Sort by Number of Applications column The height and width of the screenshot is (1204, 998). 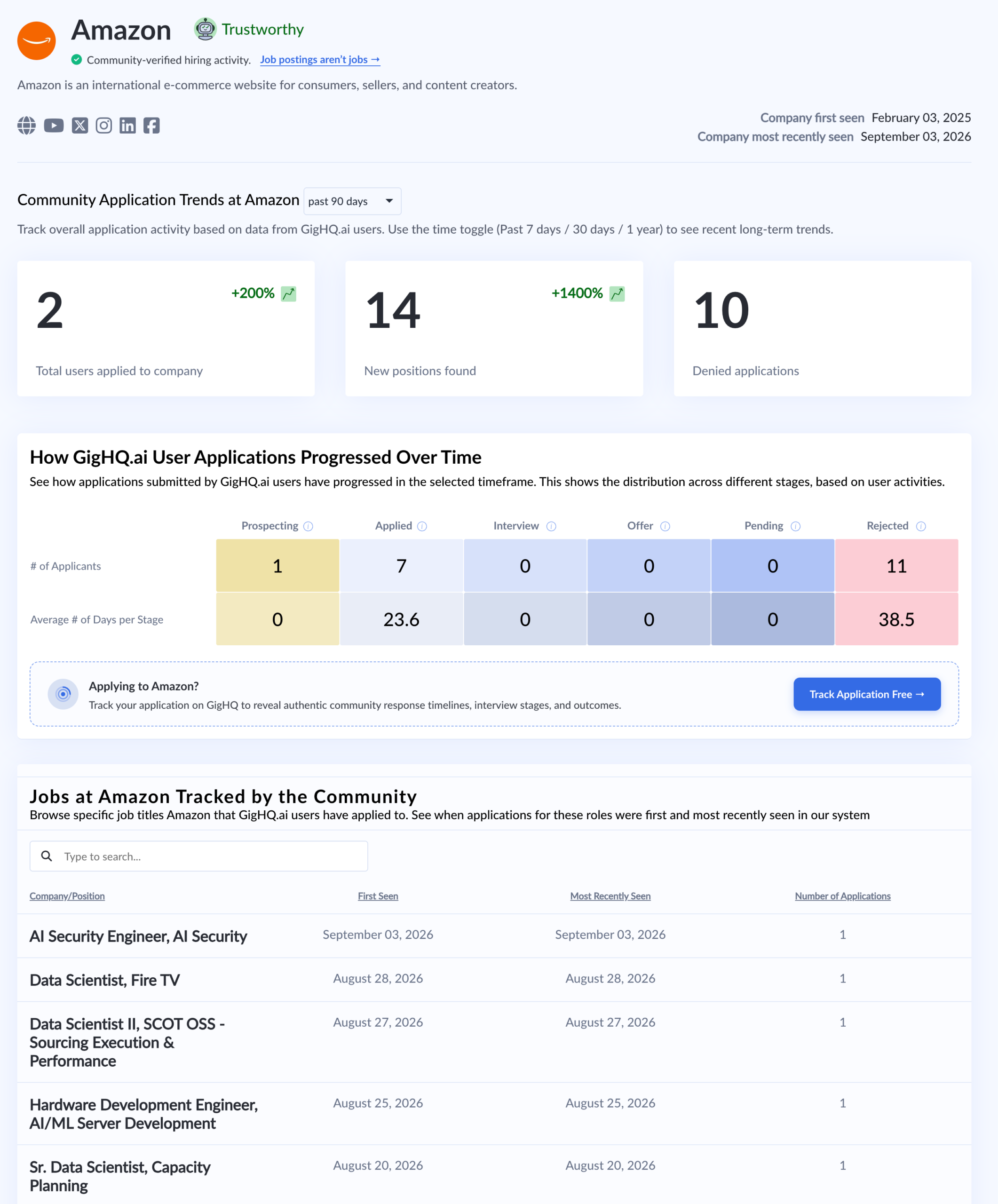tap(843, 896)
